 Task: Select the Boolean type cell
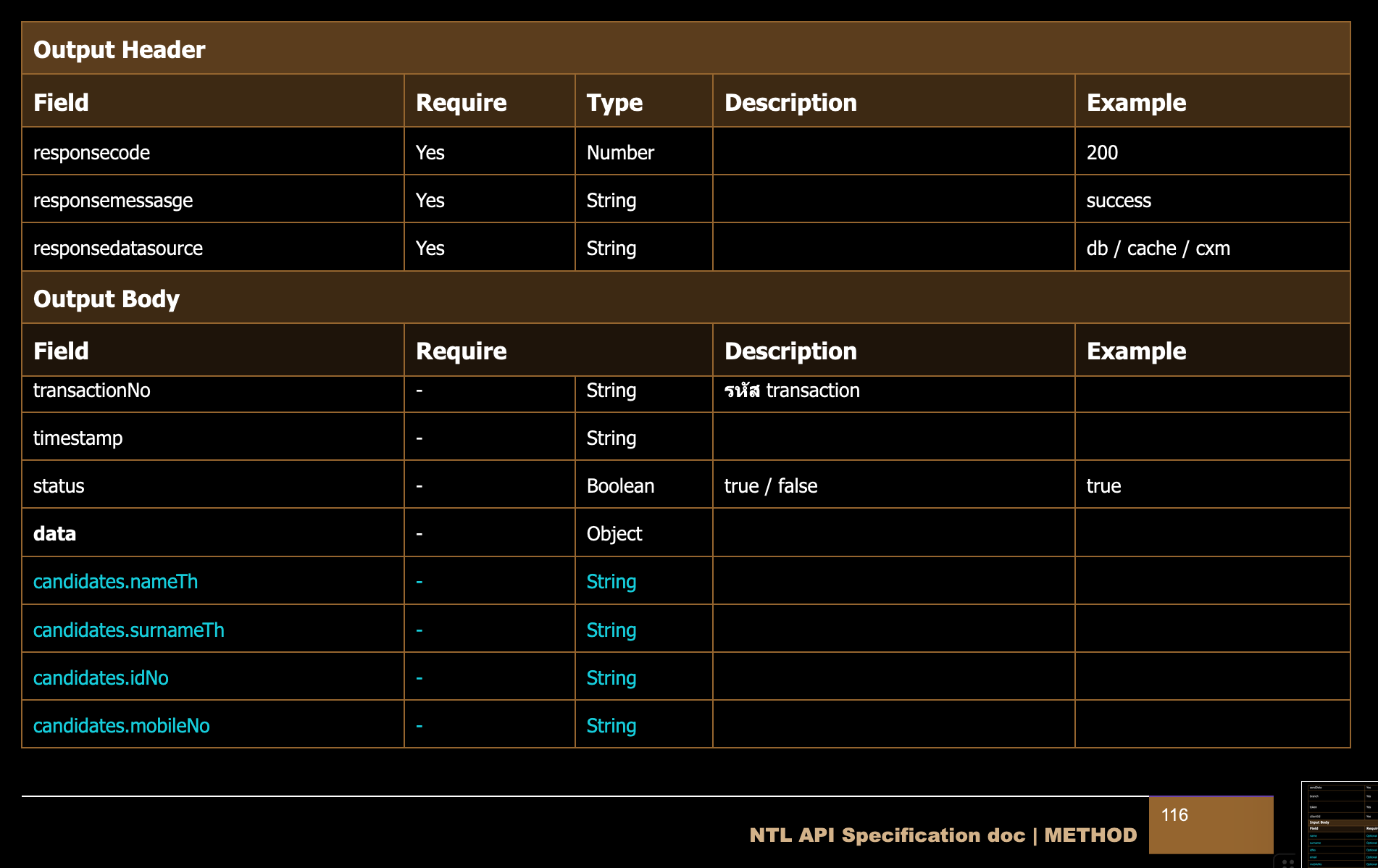point(620,486)
